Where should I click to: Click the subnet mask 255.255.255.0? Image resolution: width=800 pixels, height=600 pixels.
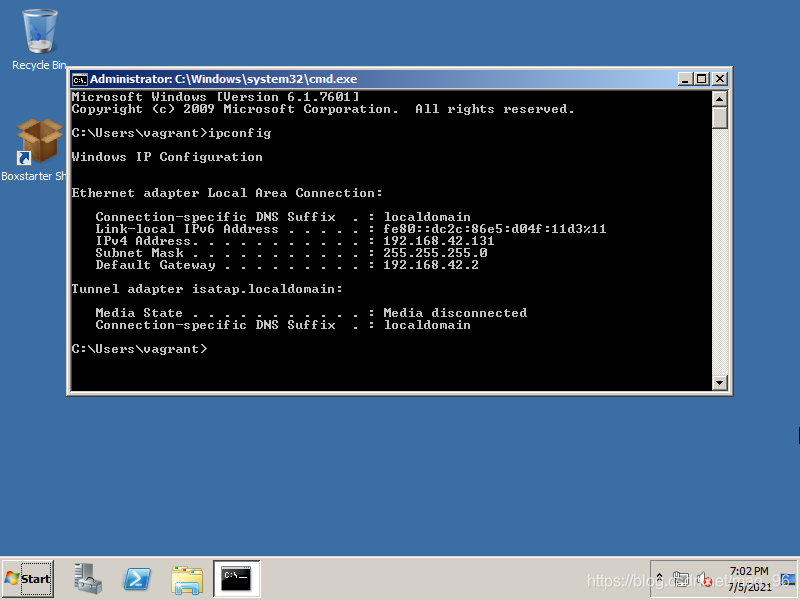[x=435, y=253]
